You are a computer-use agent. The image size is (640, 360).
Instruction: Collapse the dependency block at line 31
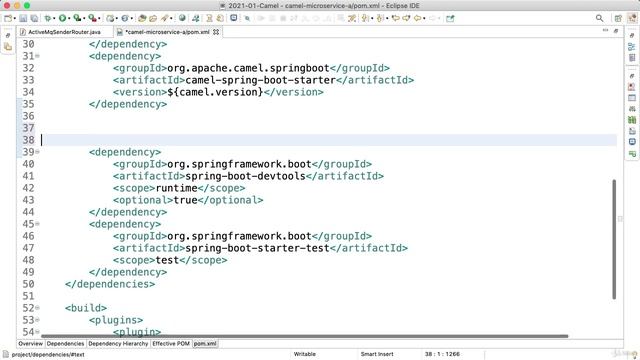point(38,56)
